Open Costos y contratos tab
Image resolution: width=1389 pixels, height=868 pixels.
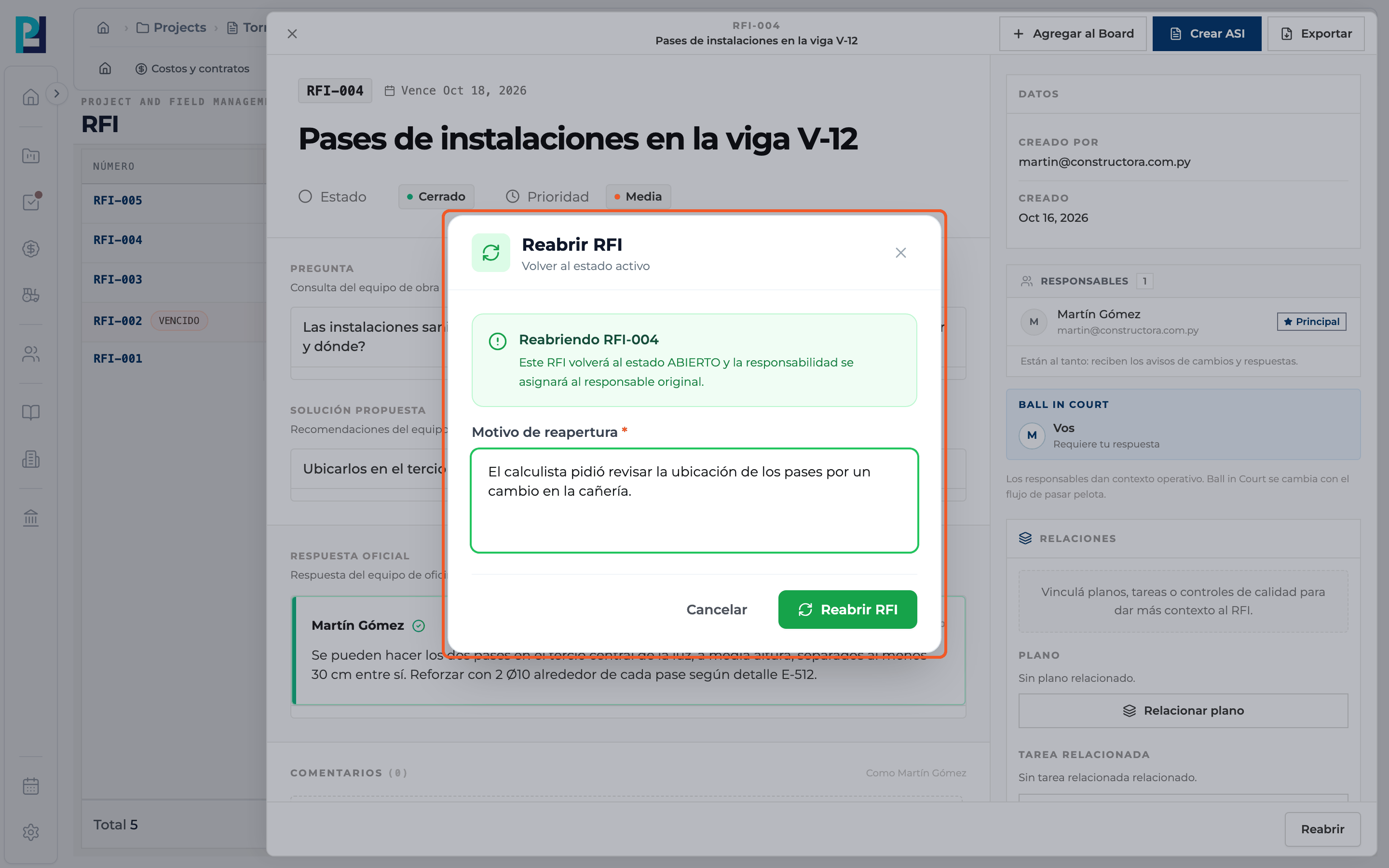pos(192,68)
